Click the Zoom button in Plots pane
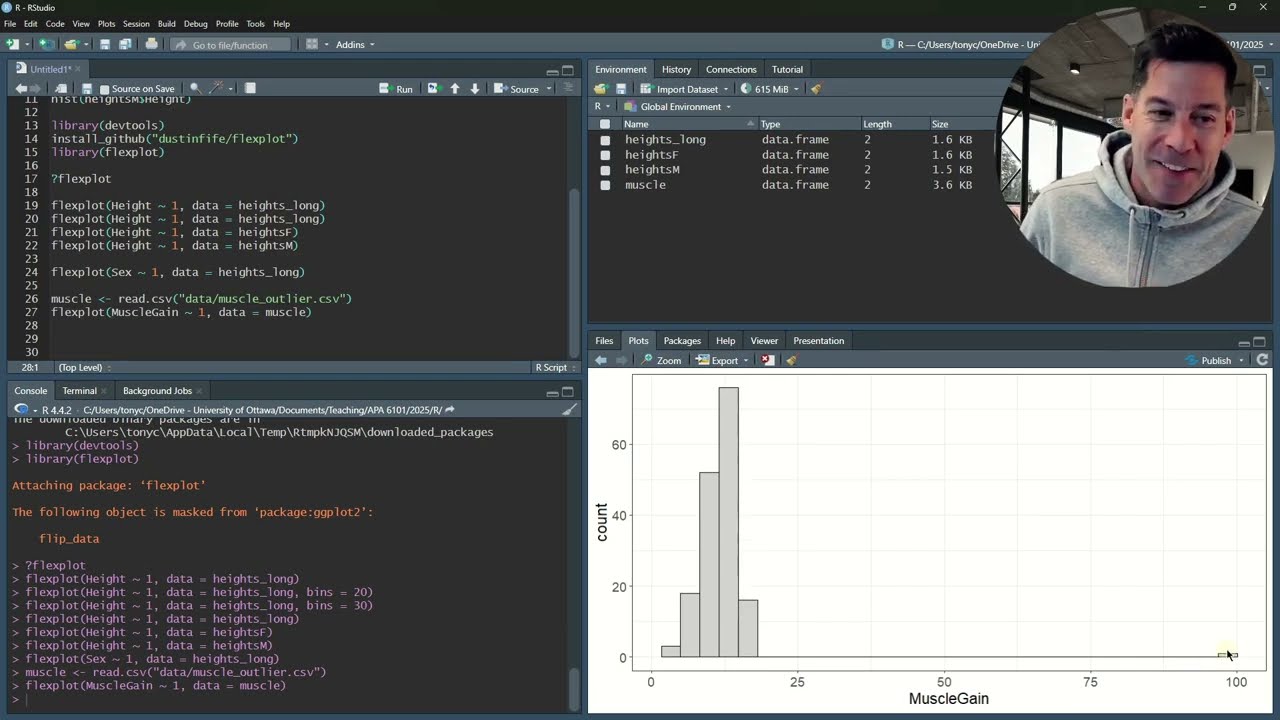The image size is (1280, 720). click(x=661, y=360)
